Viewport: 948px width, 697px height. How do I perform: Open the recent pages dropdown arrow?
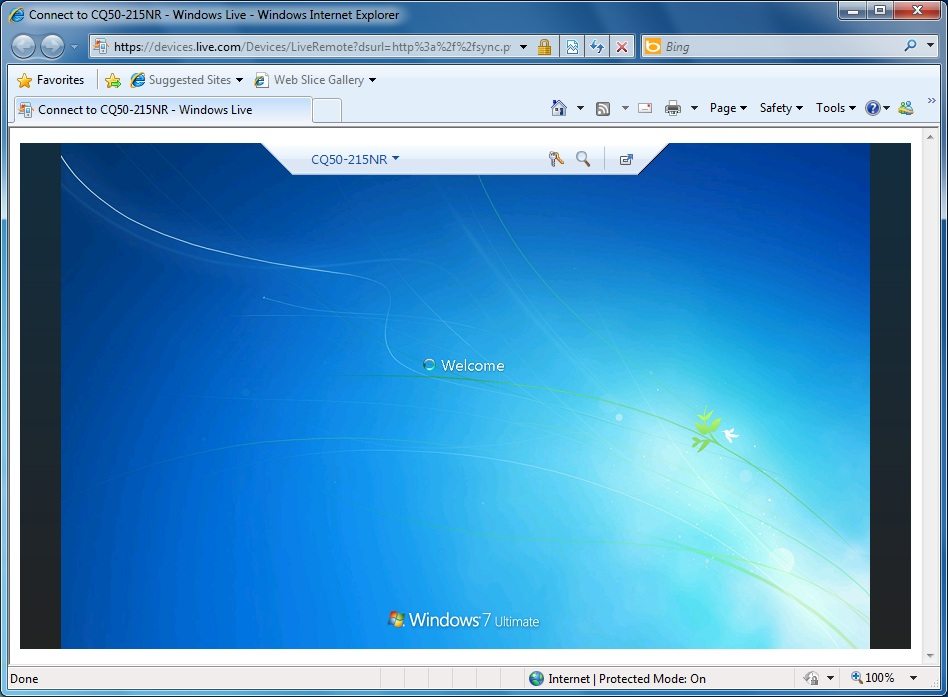pos(74,47)
